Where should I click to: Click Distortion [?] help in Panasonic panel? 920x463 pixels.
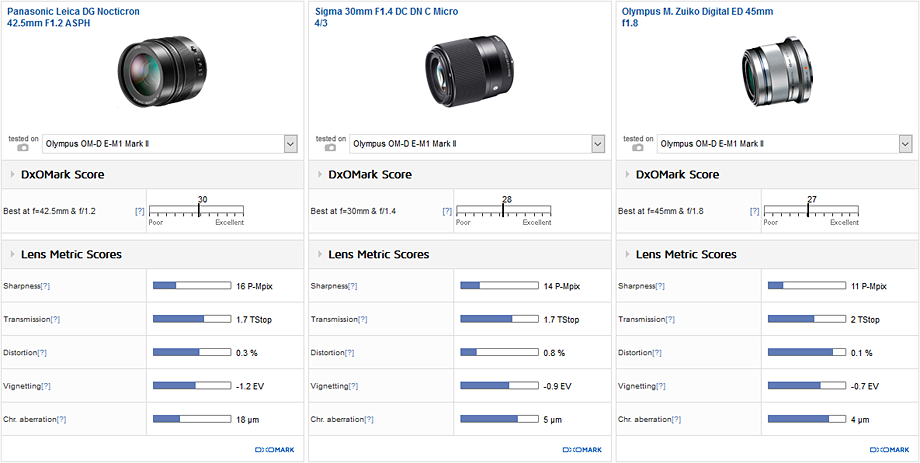42,353
